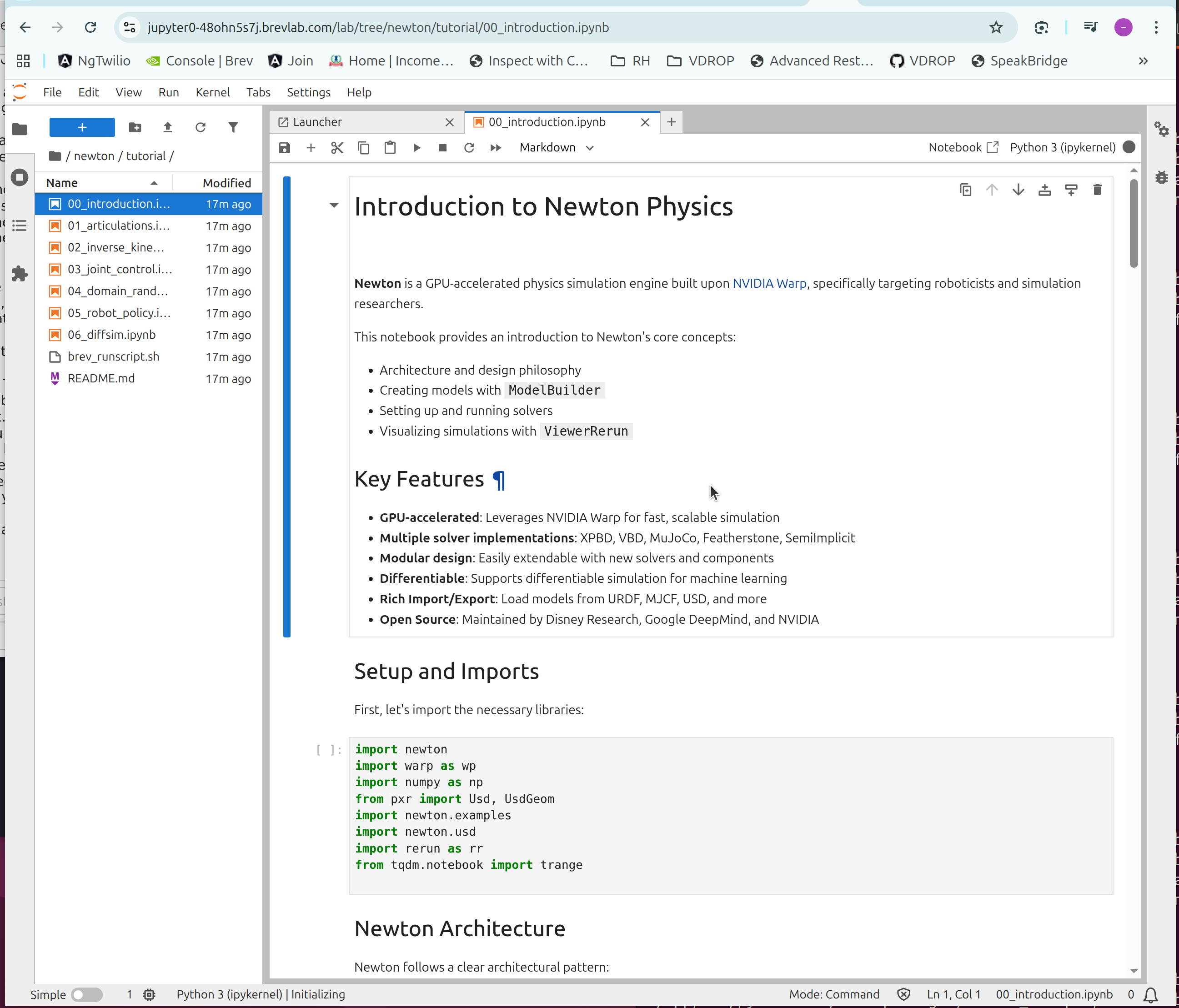Open the Kernel menu
This screenshot has height=1008, width=1179.
point(212,92)
